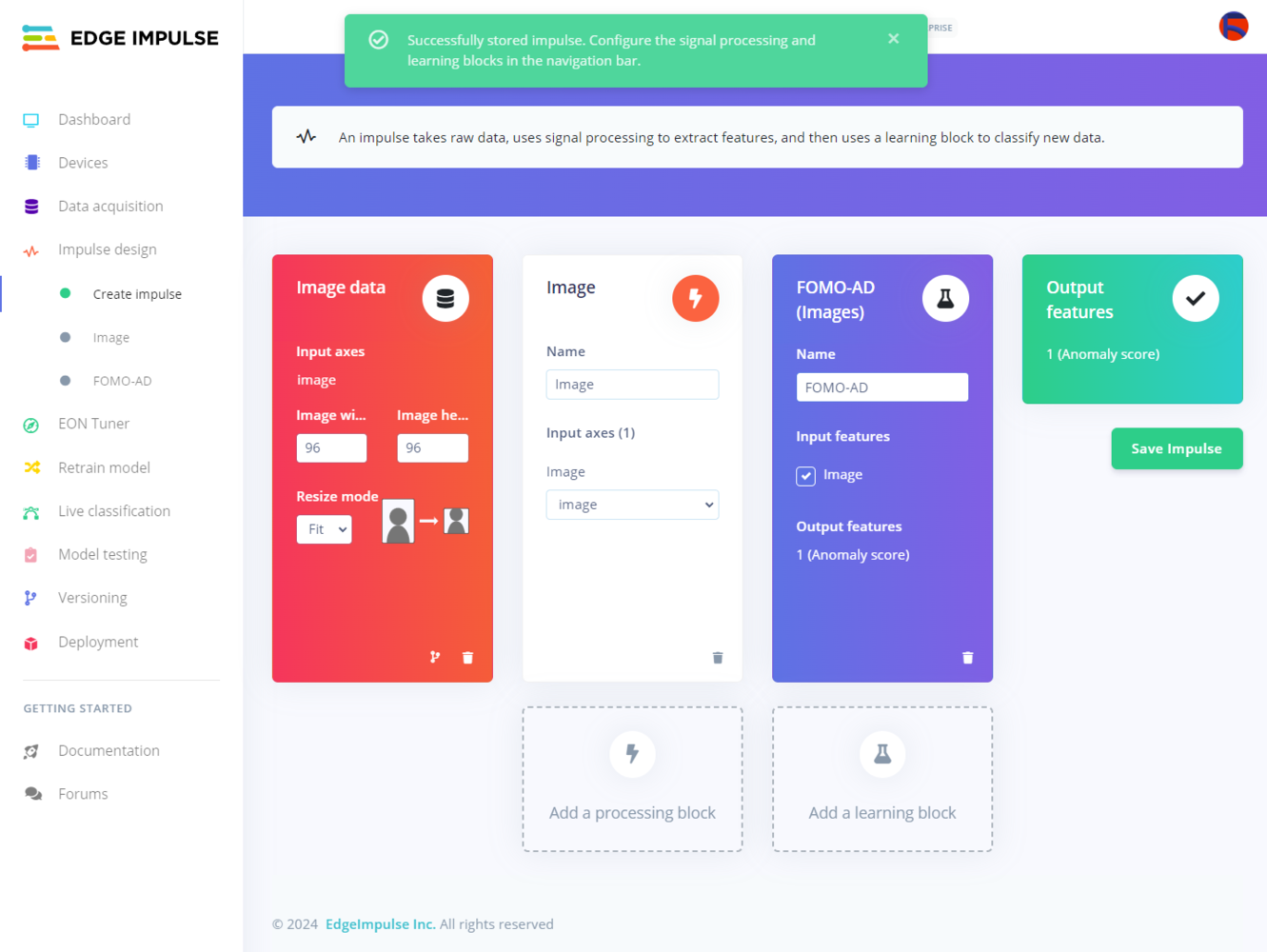This screenshot has height=952, width=1267.
Task: Open the Image sub-item in sidebar
Action: (x=111, y=338)
